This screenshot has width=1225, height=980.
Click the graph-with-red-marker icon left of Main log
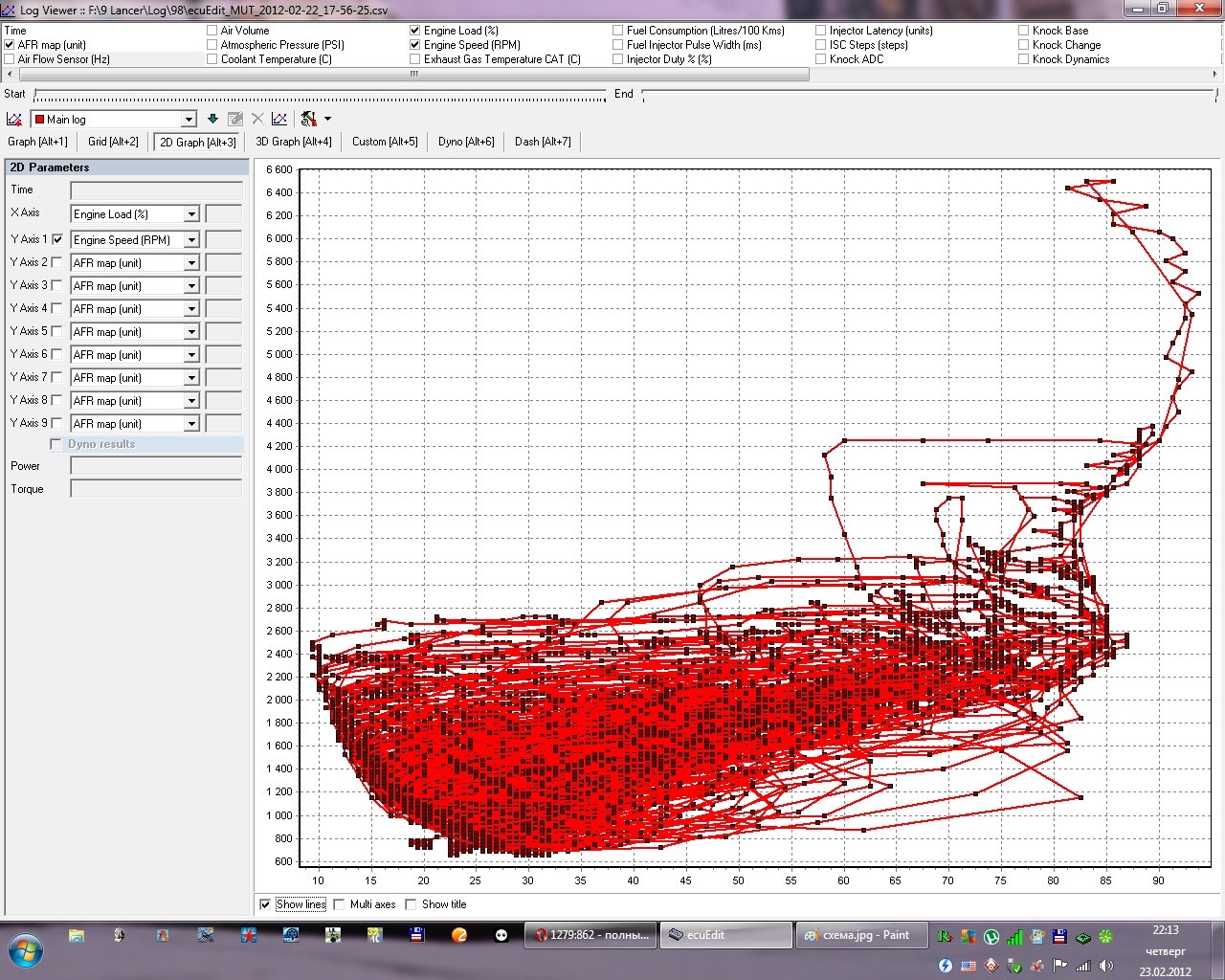click(14, 119)
